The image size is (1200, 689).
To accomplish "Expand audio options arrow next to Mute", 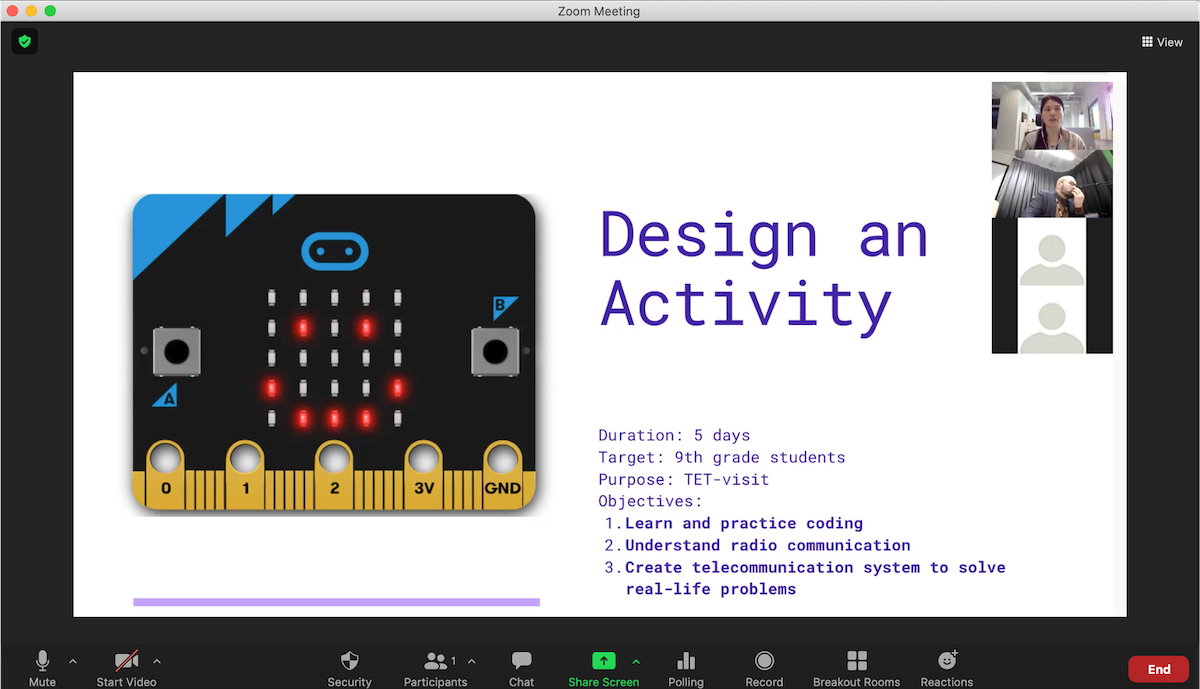I will (x=72, y=661).
